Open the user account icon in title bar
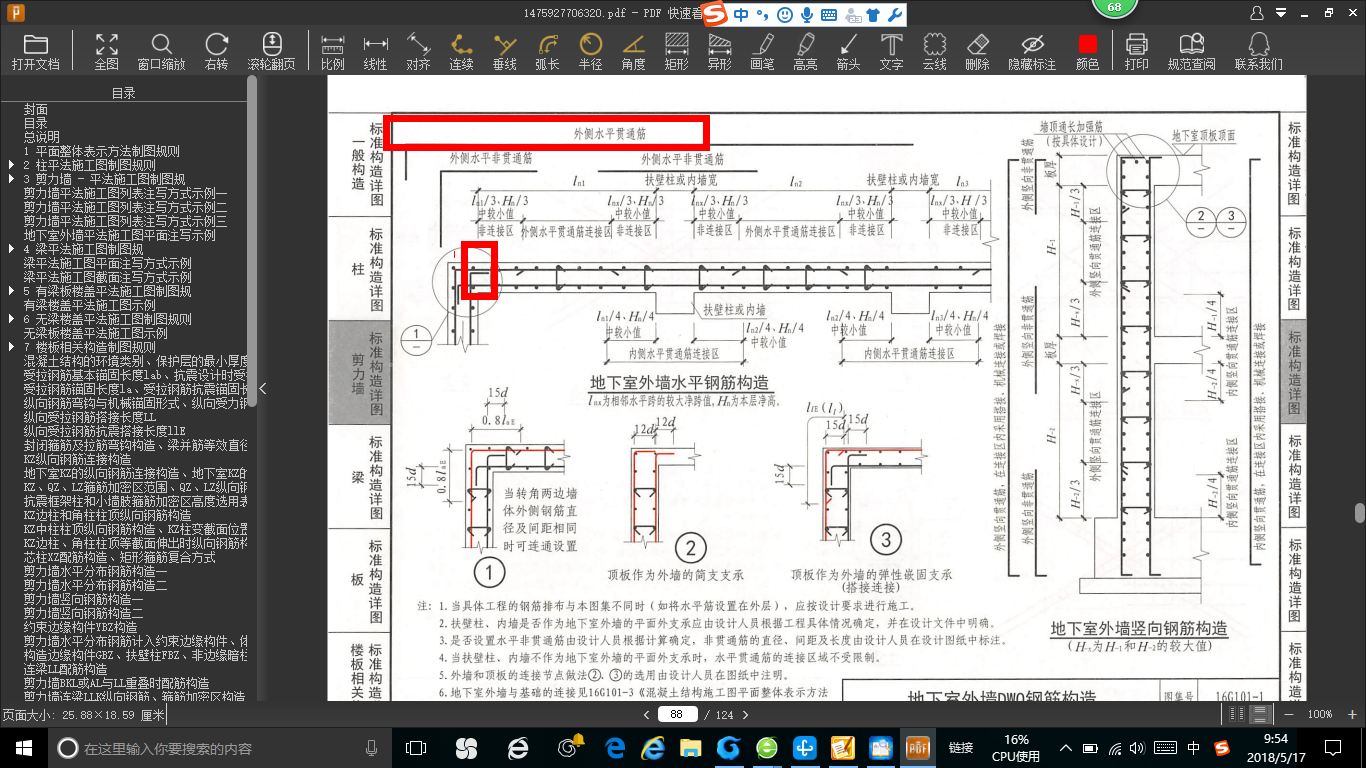1366x768 pixels. click(x=1257, y=13)
